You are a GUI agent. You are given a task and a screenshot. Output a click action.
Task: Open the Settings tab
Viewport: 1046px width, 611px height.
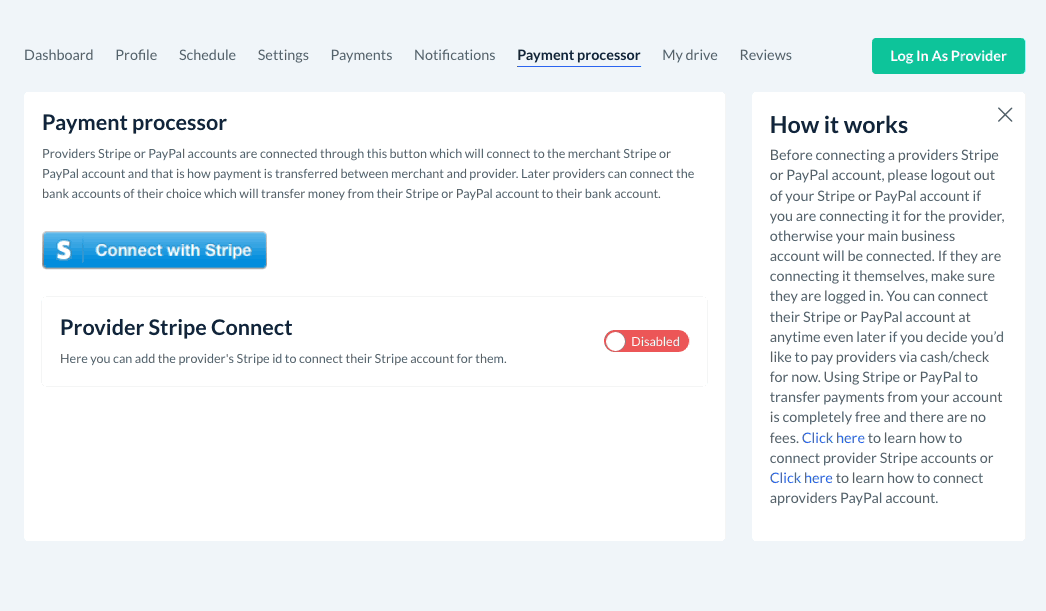pyautogui.click(x=283, y=55)
